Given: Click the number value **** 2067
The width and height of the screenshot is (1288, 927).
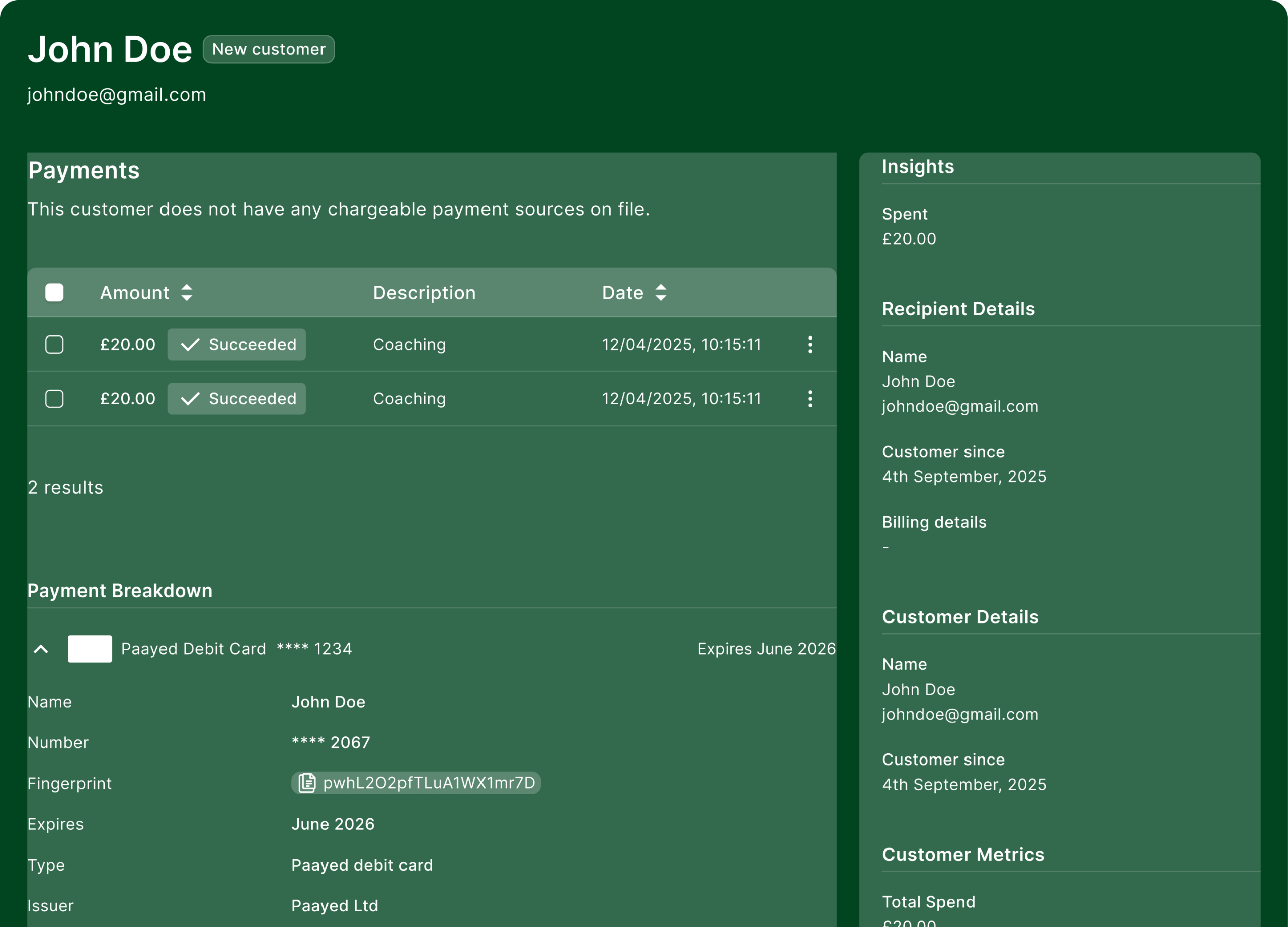Looking at the screenshot, I should point(331,742).
